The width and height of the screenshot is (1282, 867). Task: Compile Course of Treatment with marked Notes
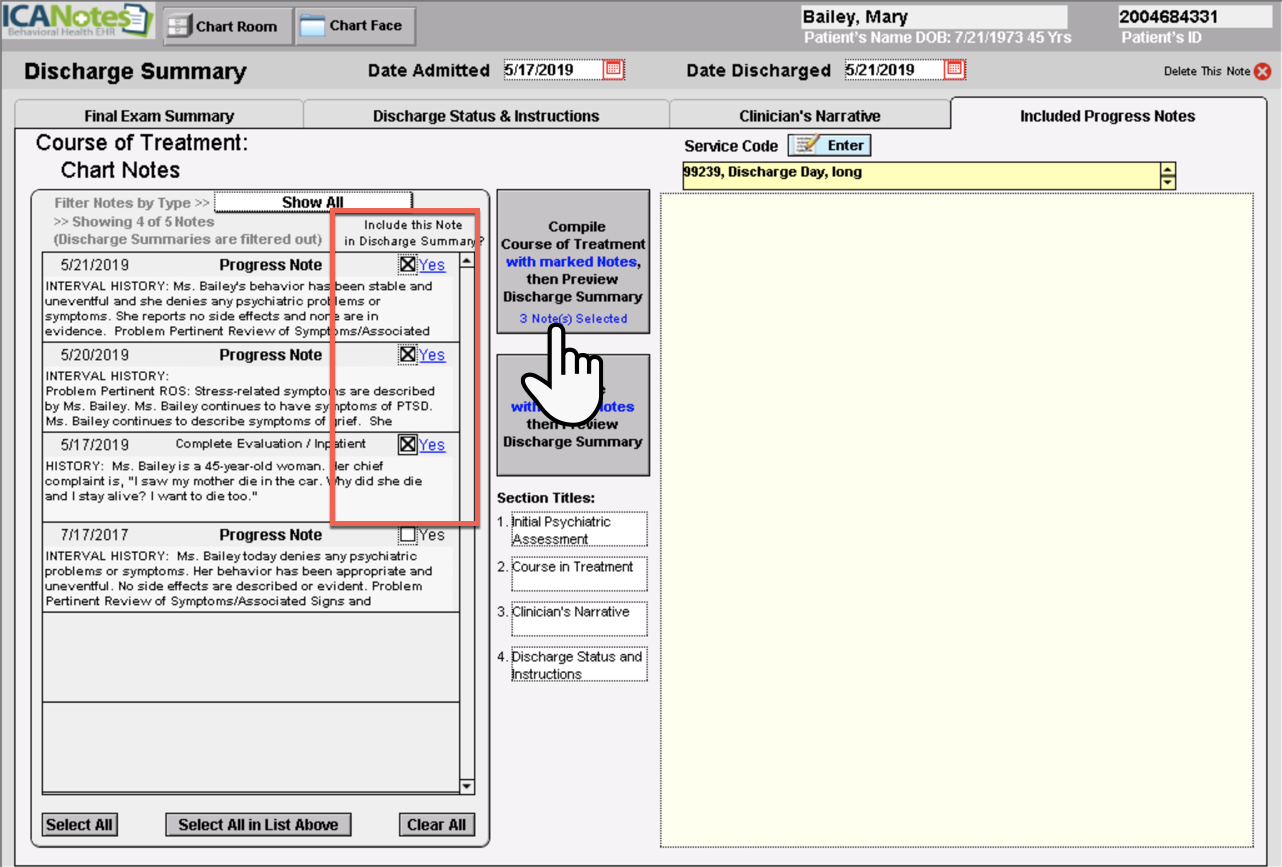pos(573,262)
